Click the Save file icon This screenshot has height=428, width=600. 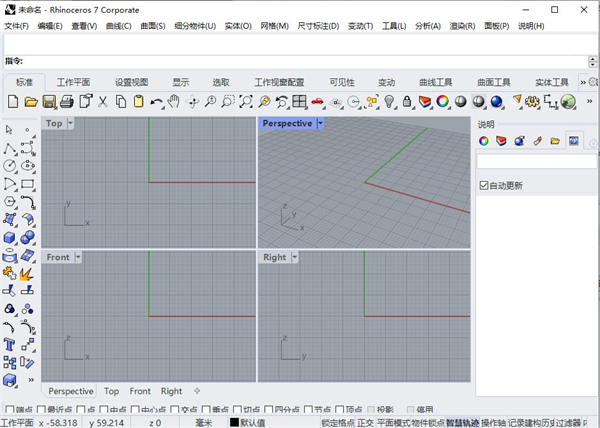48,101
